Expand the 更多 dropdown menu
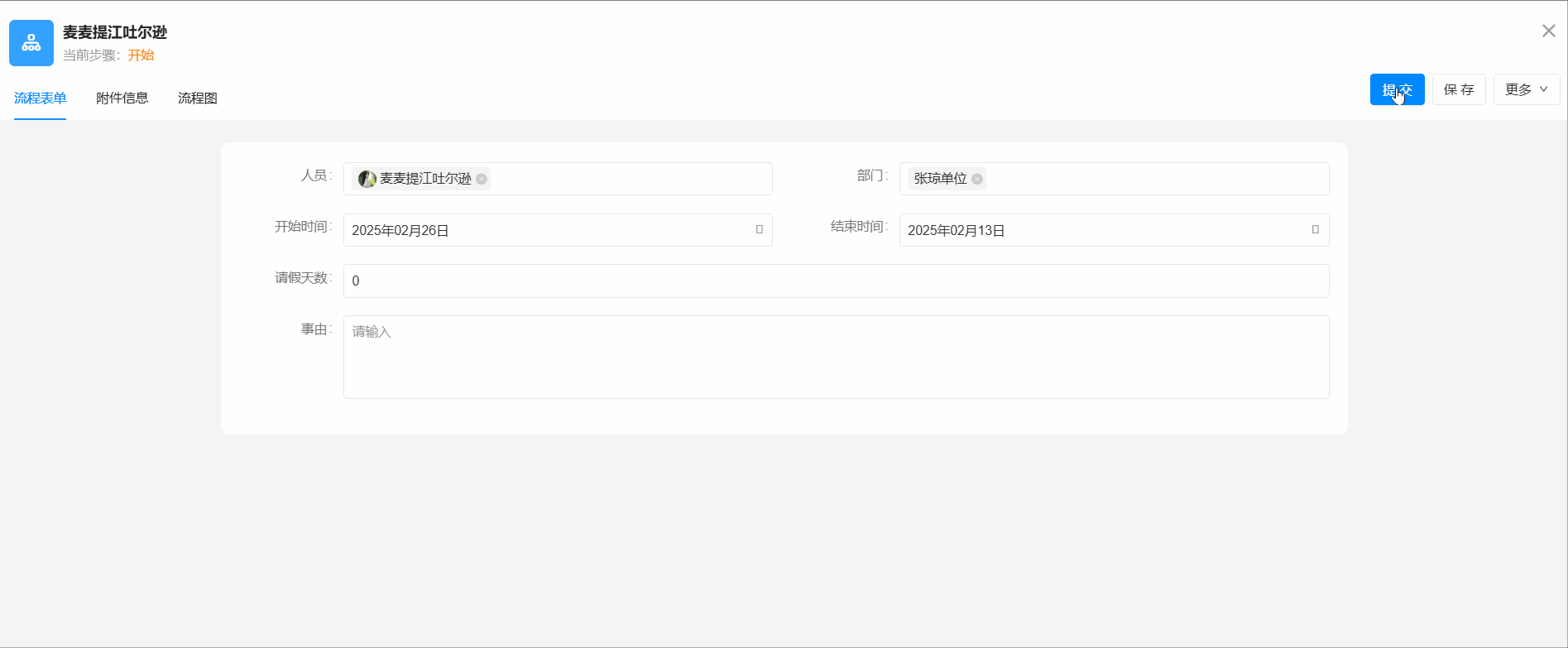Screen dimensions: 1568x648 (x=1526, y=89)
